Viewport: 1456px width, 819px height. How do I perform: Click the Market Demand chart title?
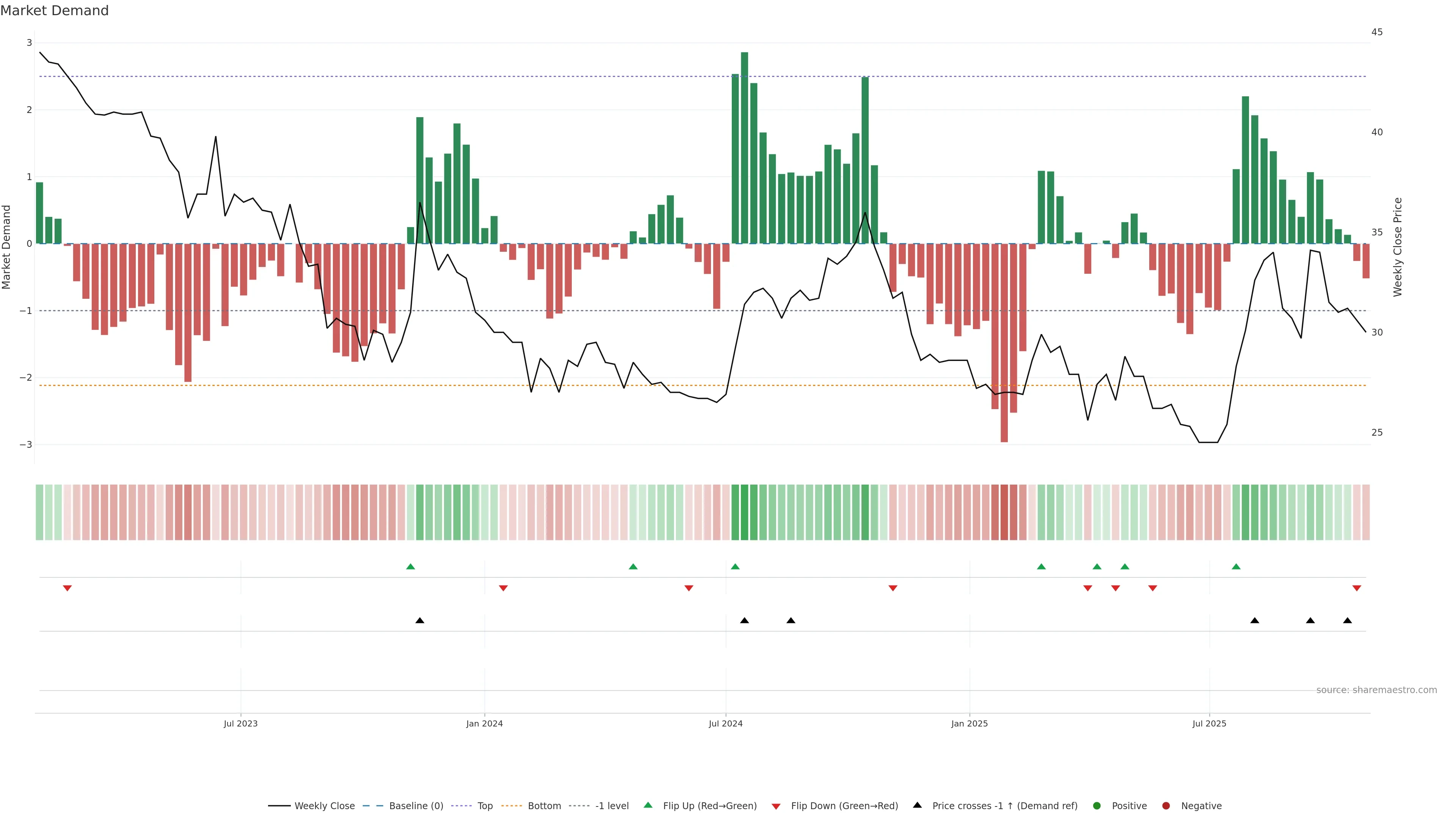click(54, 11)
